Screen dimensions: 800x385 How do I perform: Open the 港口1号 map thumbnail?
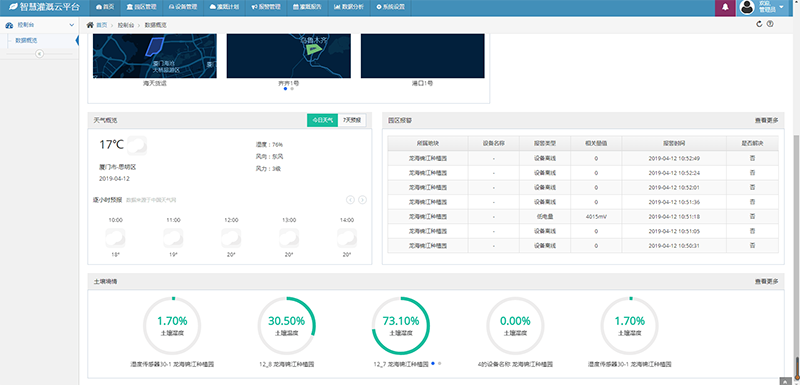(x=422, y=56)
